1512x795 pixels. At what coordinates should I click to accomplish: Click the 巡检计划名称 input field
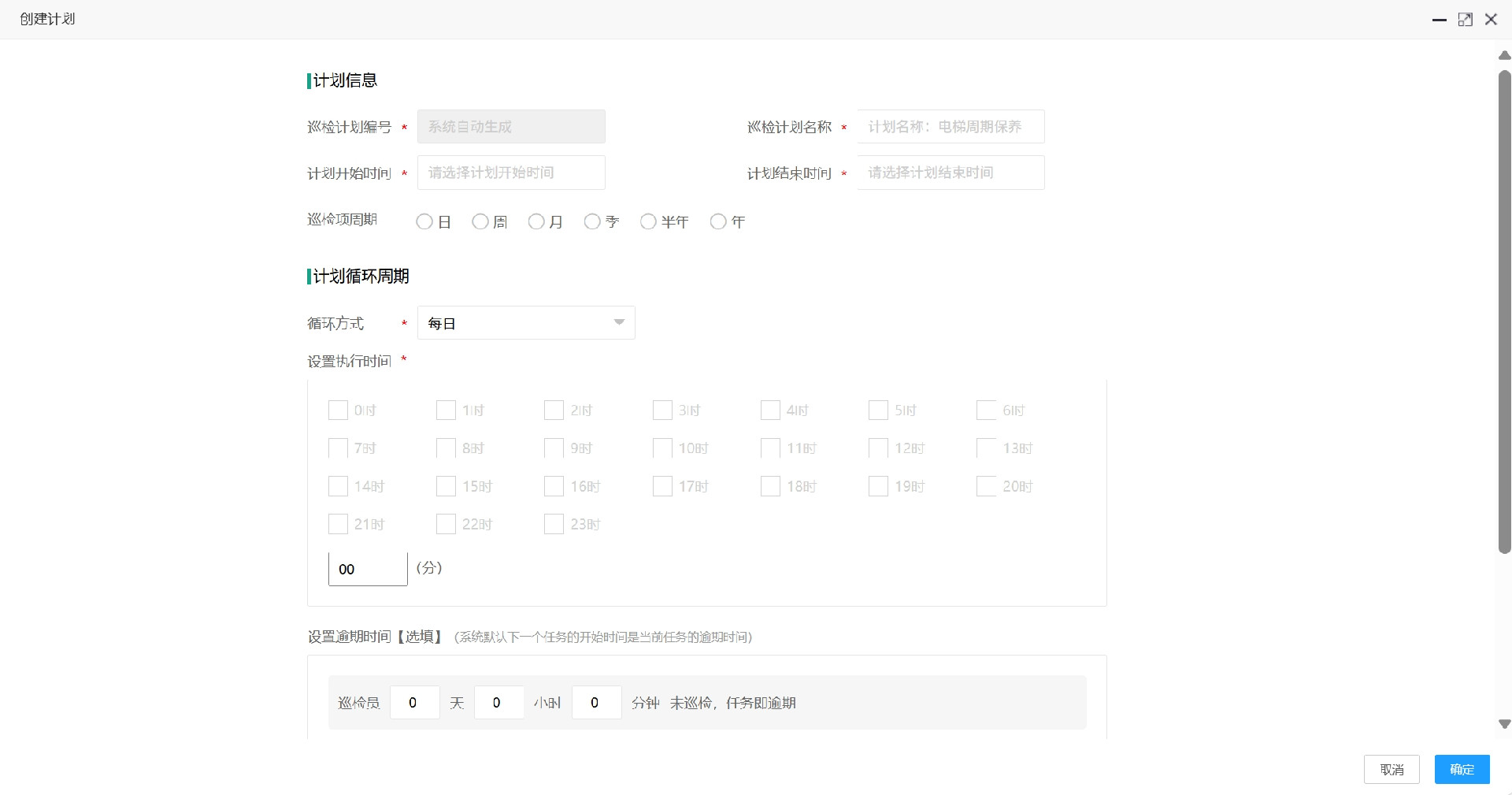pos(950,126)
